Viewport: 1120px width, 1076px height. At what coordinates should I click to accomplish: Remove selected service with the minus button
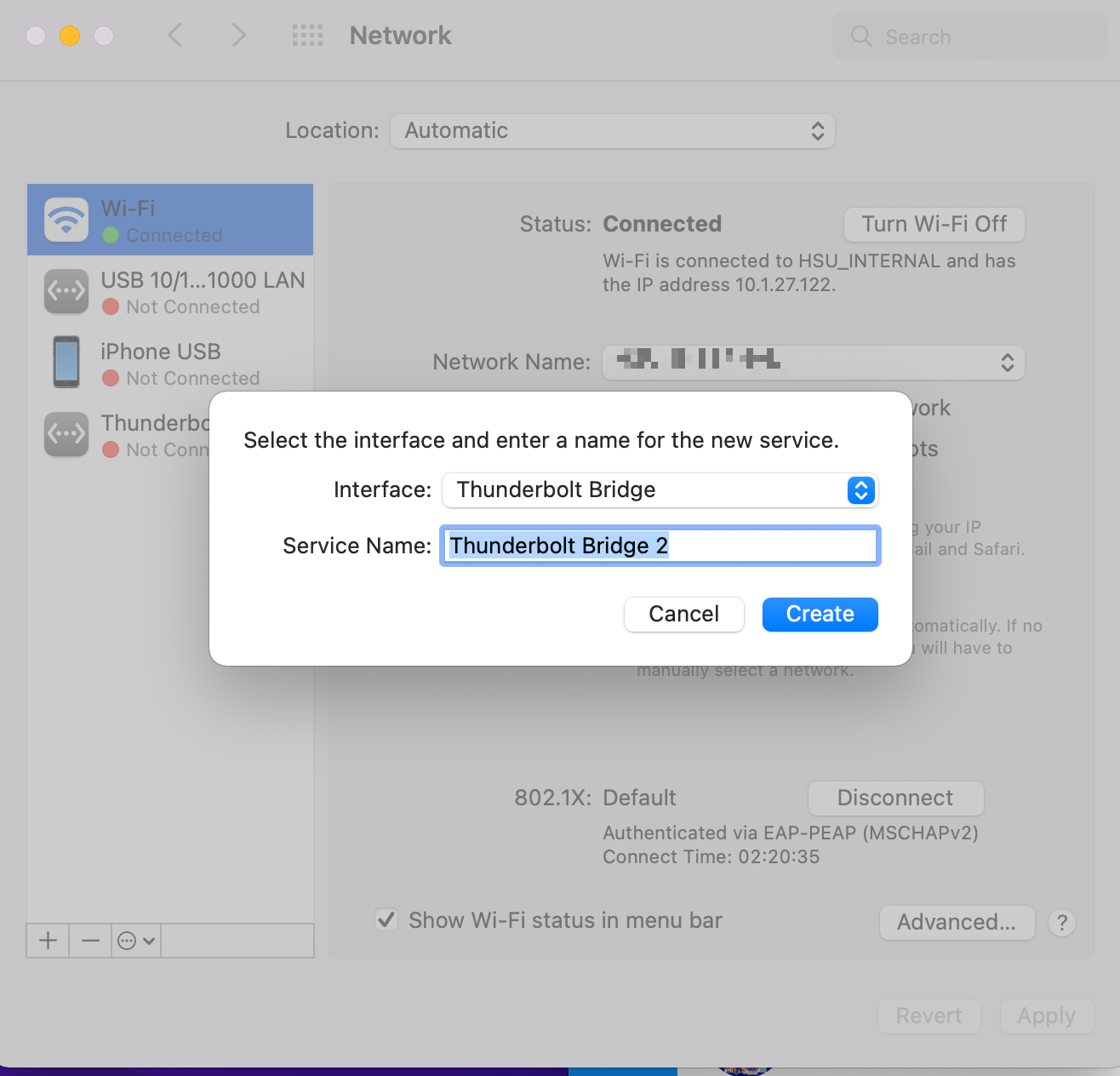(90, 941)
